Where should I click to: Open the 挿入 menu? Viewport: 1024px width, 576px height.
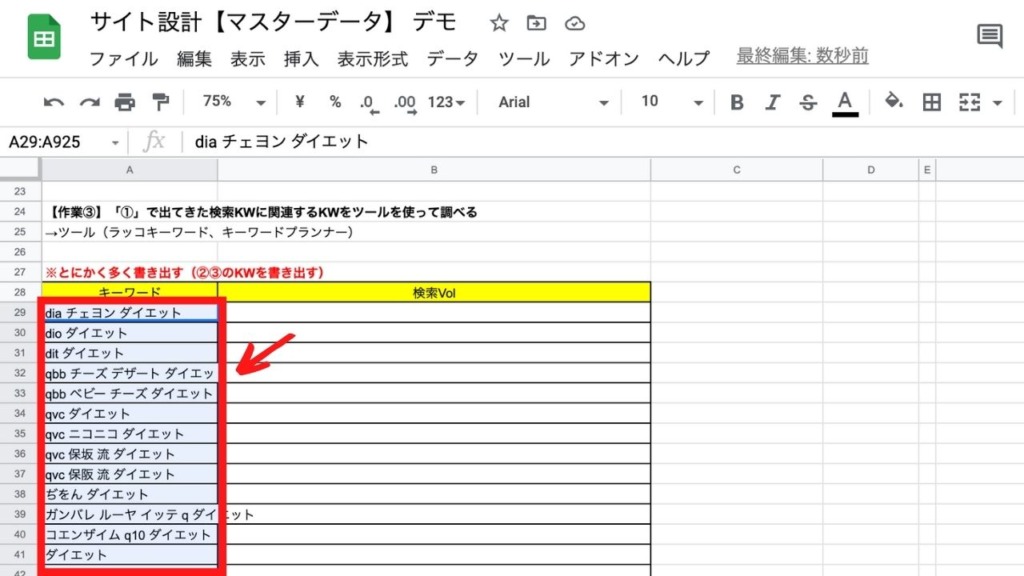coord(301,59)
